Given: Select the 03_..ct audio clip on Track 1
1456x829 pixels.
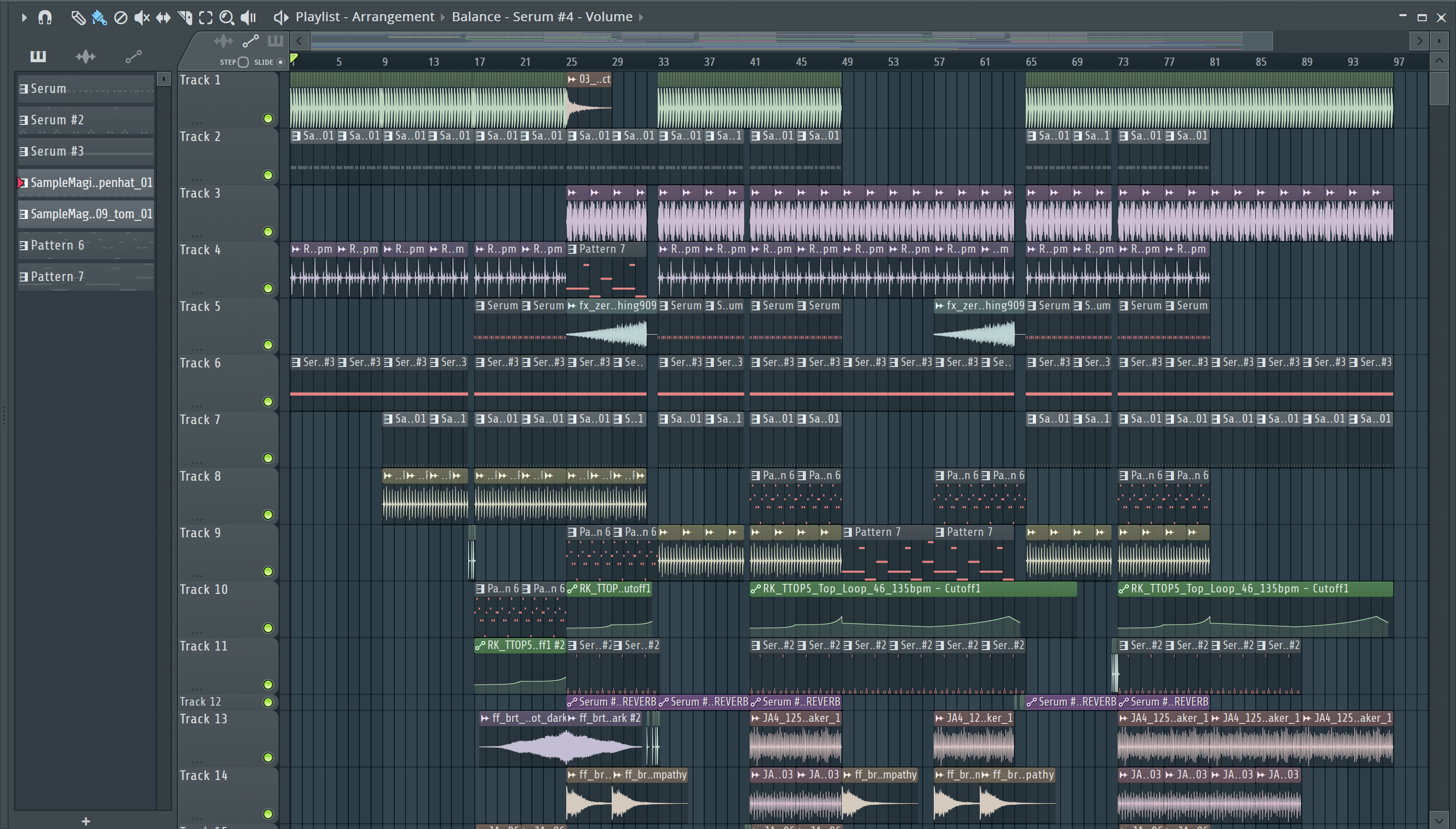Looking at the screenshot, I should click(589, 100).
